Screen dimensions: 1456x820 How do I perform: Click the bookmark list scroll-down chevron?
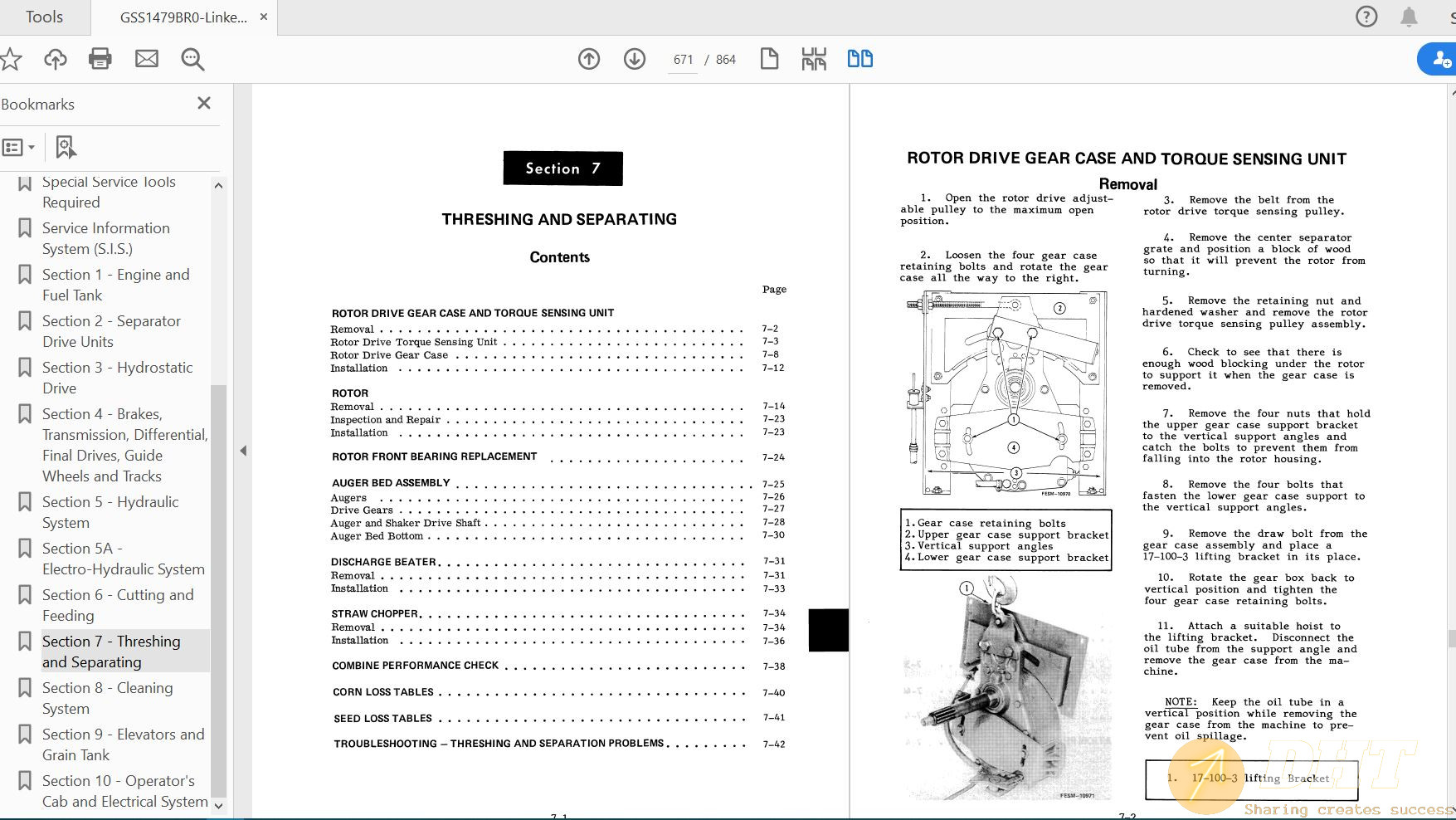point(218,805)
